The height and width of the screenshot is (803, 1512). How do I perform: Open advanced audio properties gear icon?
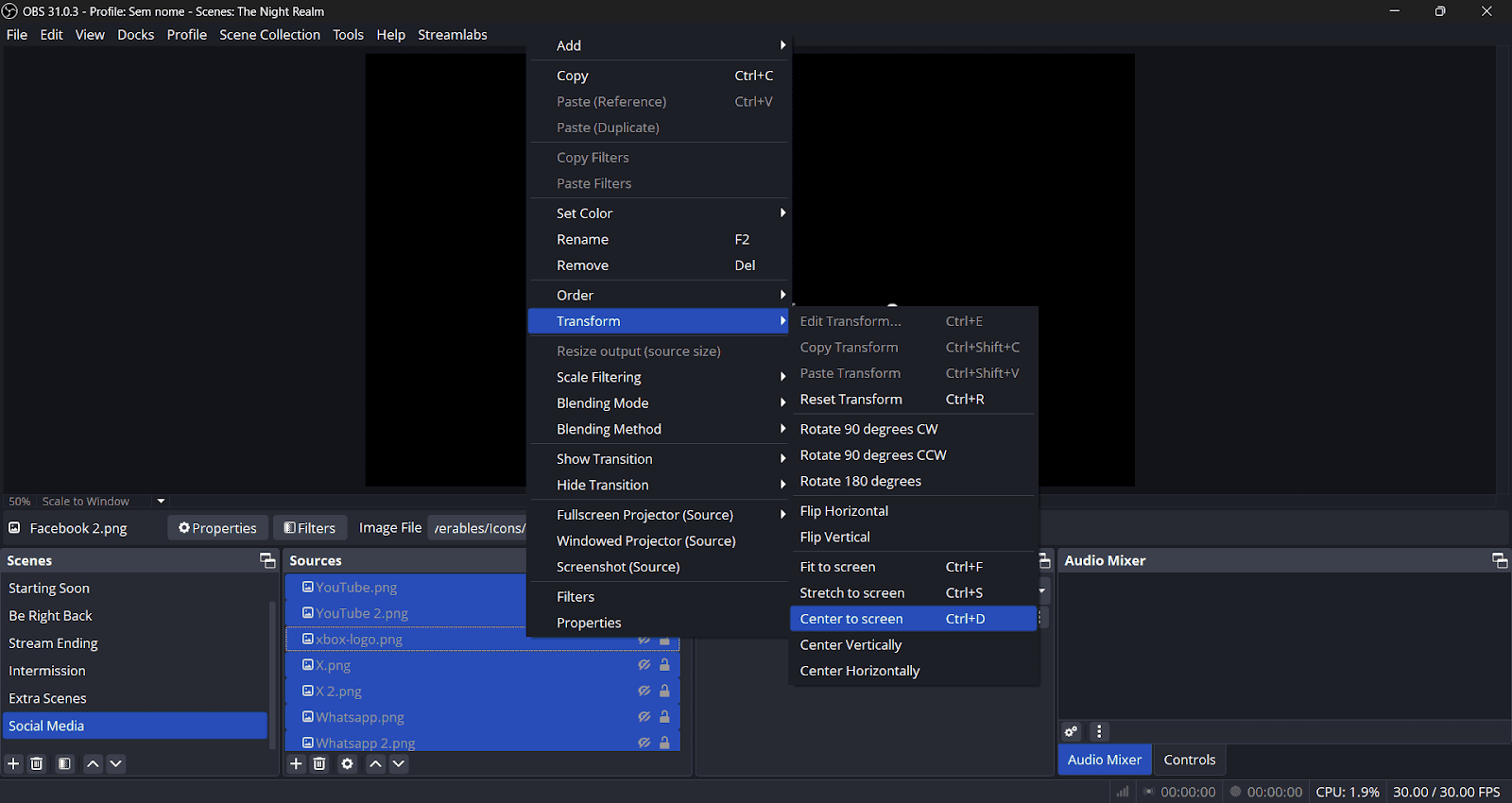click(1071, 731)
